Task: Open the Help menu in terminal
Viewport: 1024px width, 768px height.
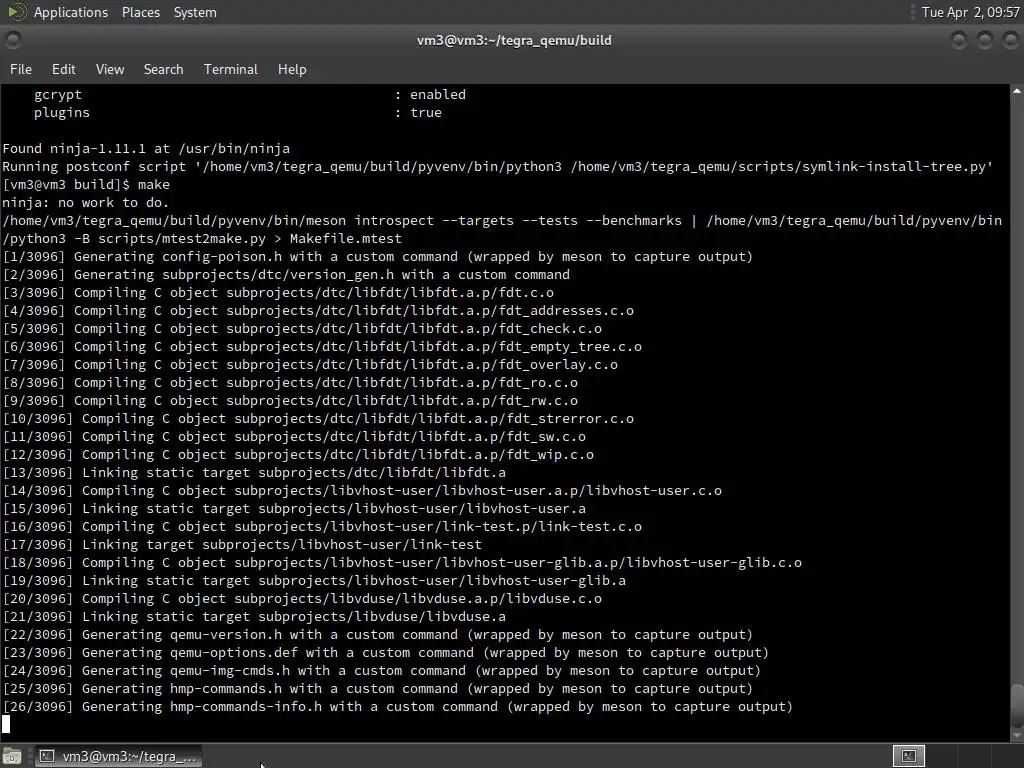Action: [x=292, y=69]
